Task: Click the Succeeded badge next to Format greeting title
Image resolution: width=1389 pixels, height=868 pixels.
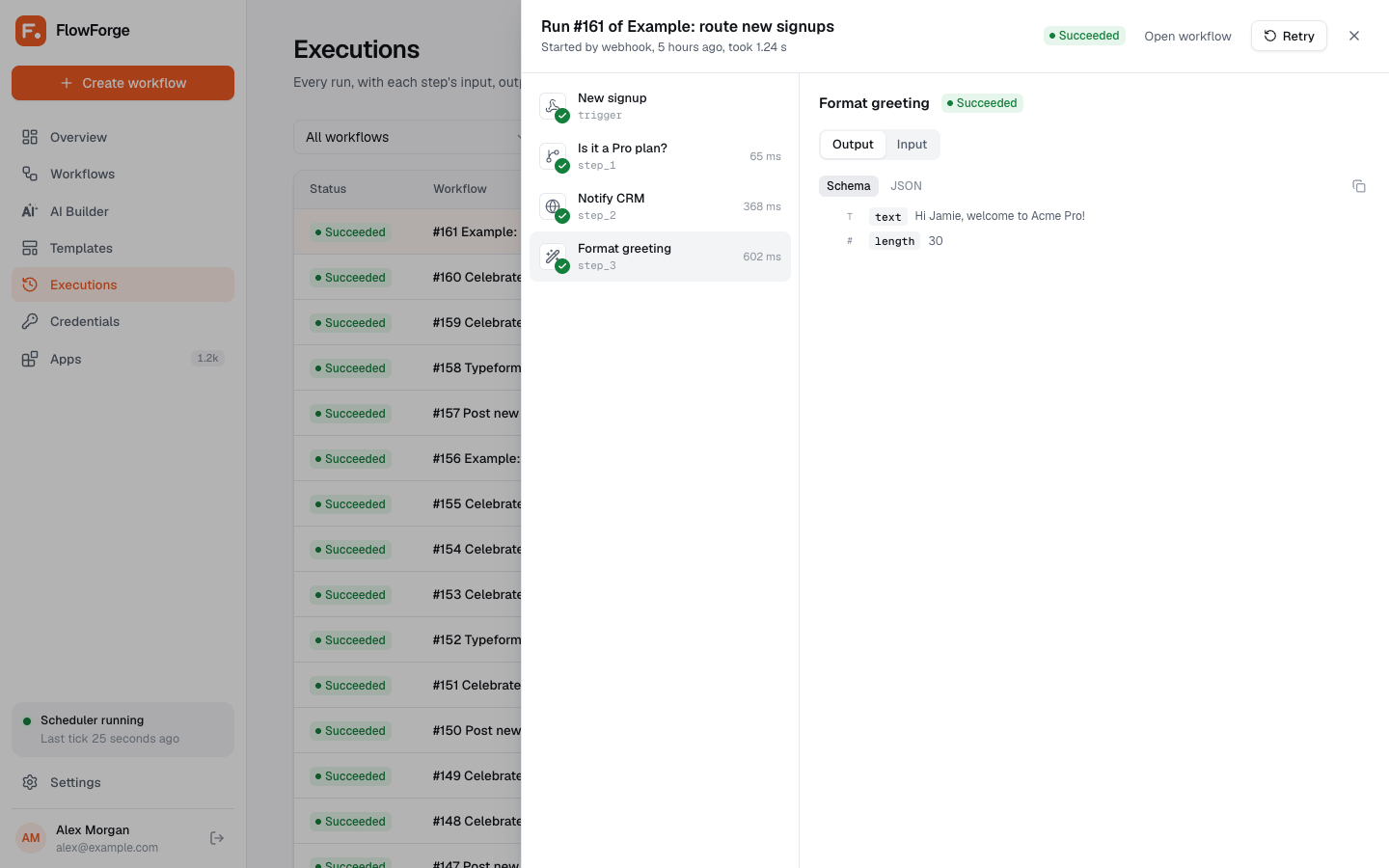Action: point(982,103)
